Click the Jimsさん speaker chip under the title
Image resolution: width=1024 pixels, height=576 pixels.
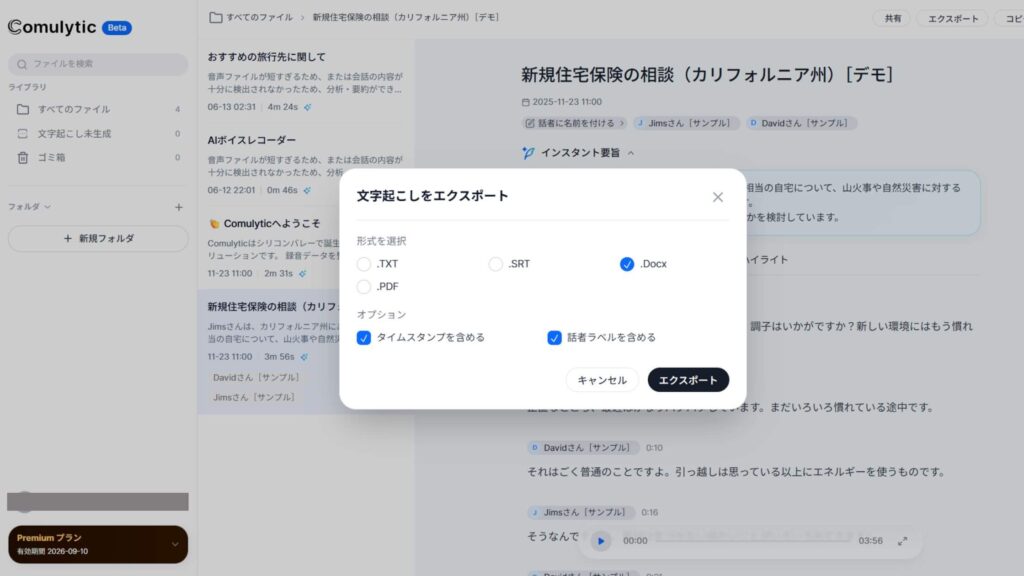pyautogui.click(x=686, y=123)
